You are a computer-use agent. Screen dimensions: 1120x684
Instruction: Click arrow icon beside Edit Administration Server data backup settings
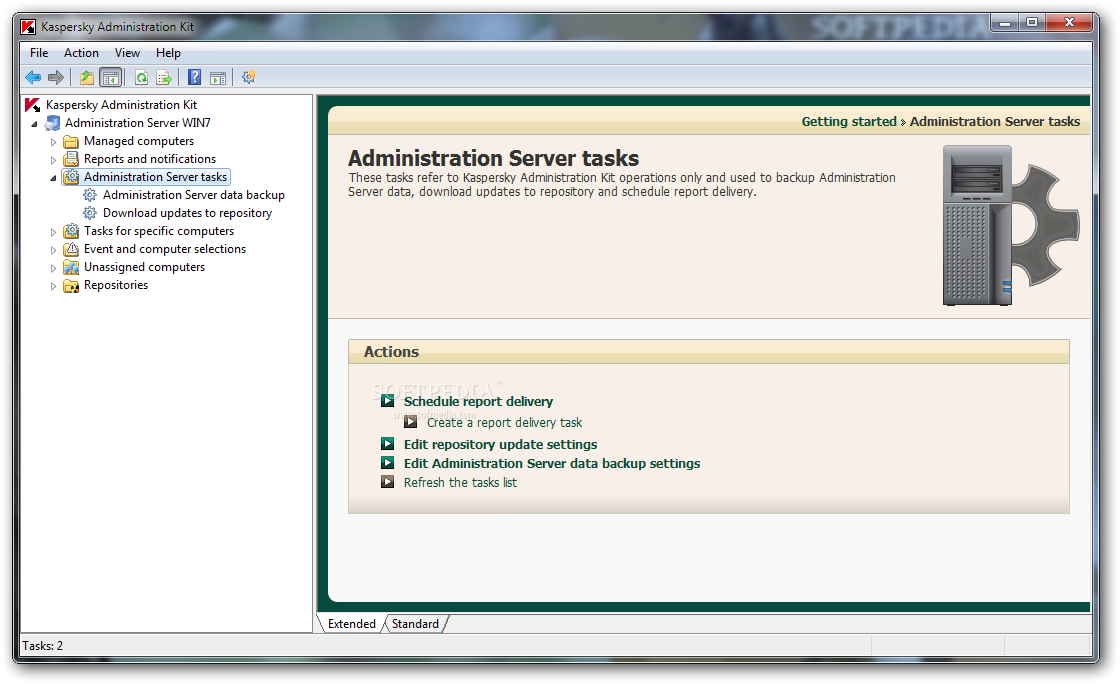pyautogui.click(x=388, y=463)
